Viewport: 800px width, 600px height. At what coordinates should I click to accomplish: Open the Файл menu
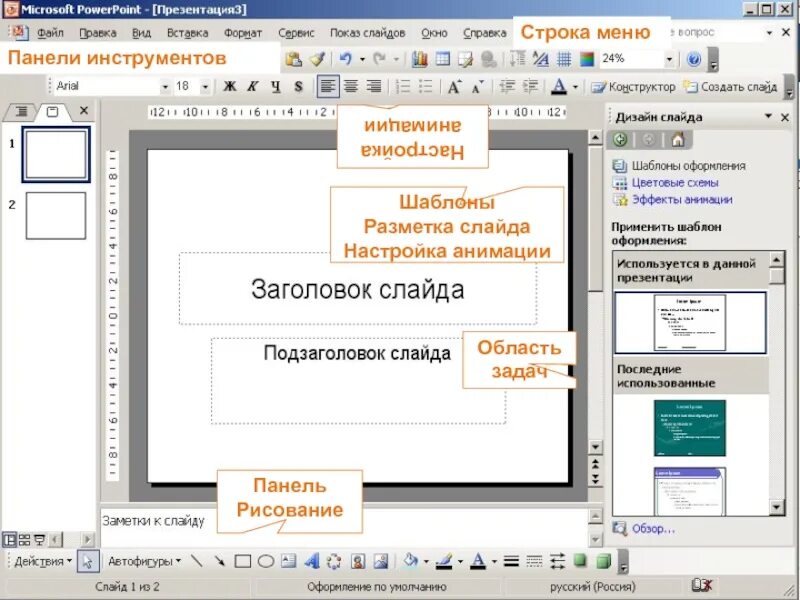coord(50,33)
